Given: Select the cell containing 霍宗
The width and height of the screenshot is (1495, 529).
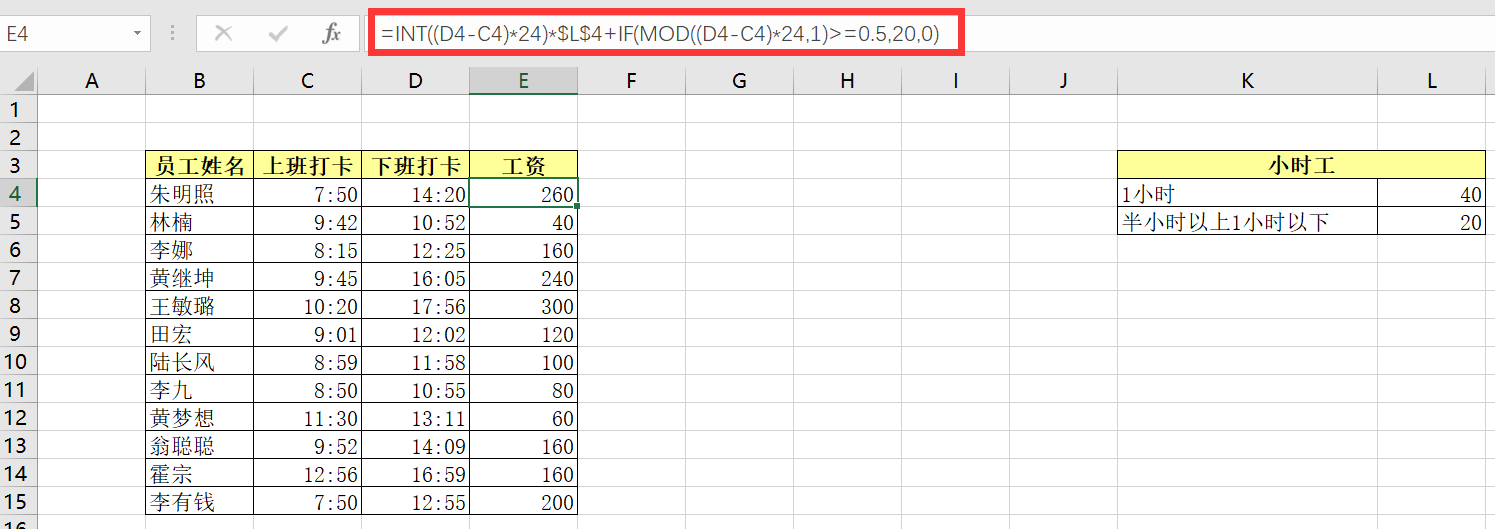Looking at the screenshot, I should point(200,473).
